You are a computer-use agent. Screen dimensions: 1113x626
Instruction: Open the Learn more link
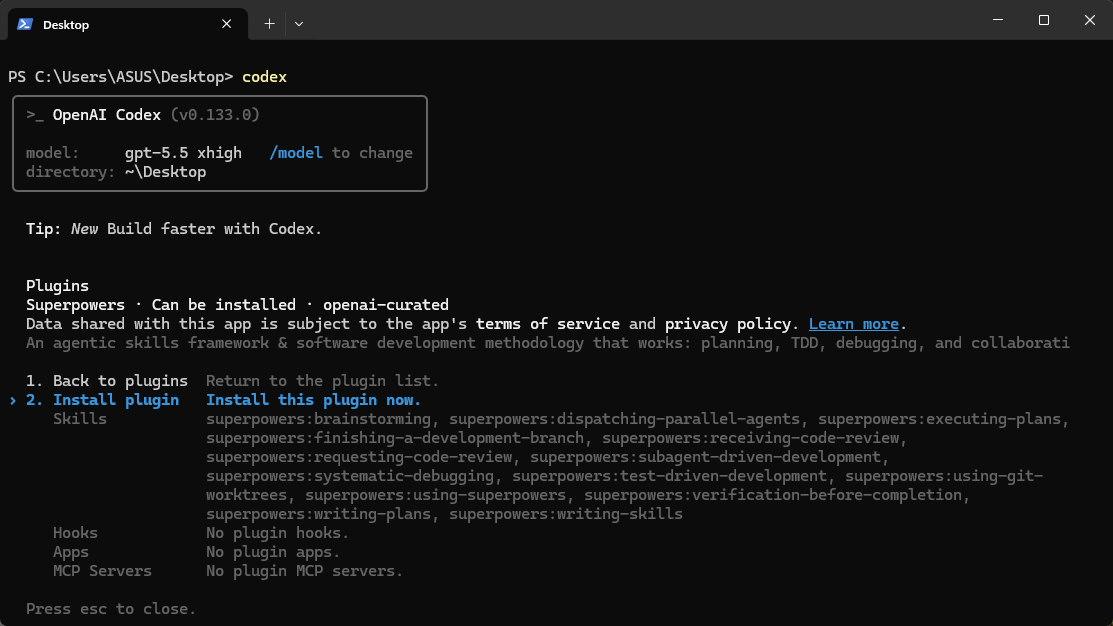point(853,324)
